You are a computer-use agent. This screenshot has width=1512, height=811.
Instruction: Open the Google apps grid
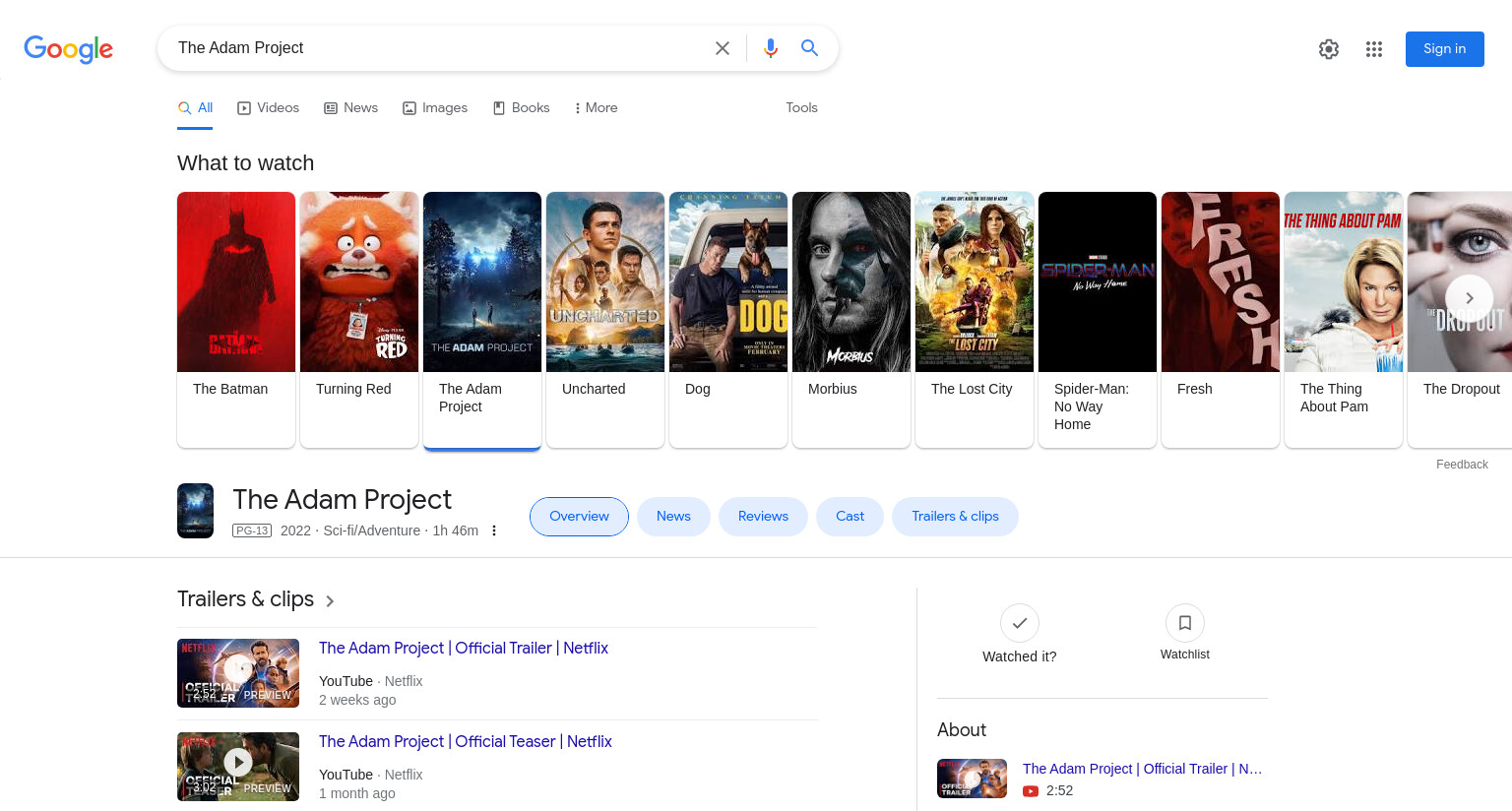[x=1374, y=49]
